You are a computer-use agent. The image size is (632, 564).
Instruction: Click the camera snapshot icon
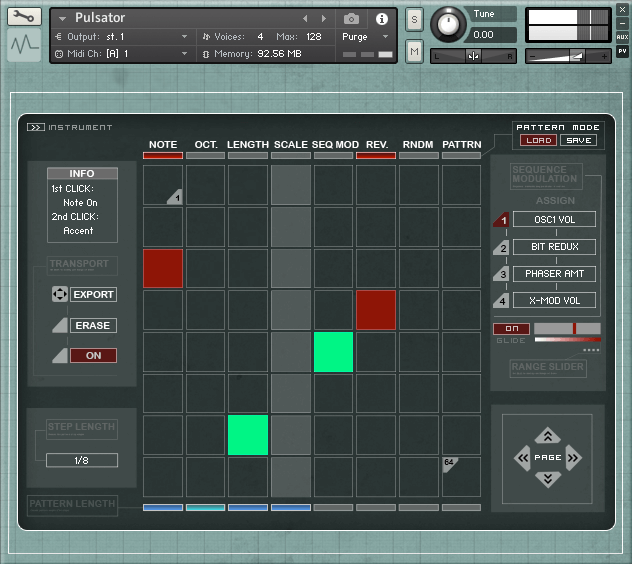351,18
